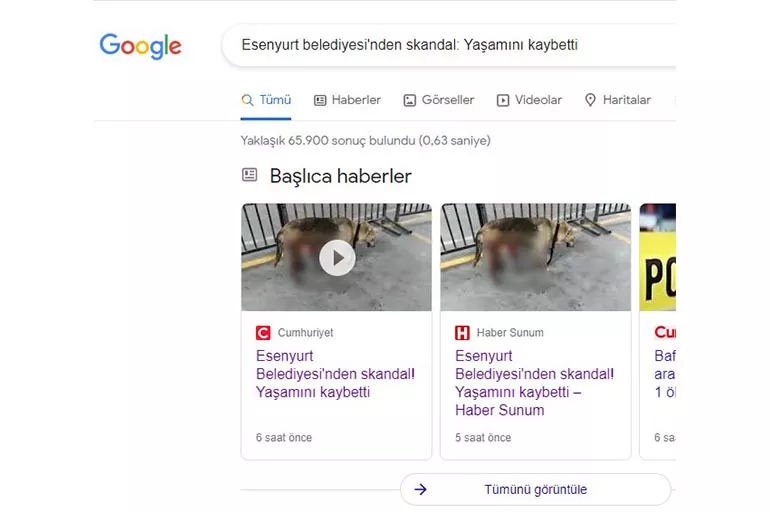Open the Cumhuriyet article headline link
This screenshot has height=512, width=770.
[x=335, y=374]
